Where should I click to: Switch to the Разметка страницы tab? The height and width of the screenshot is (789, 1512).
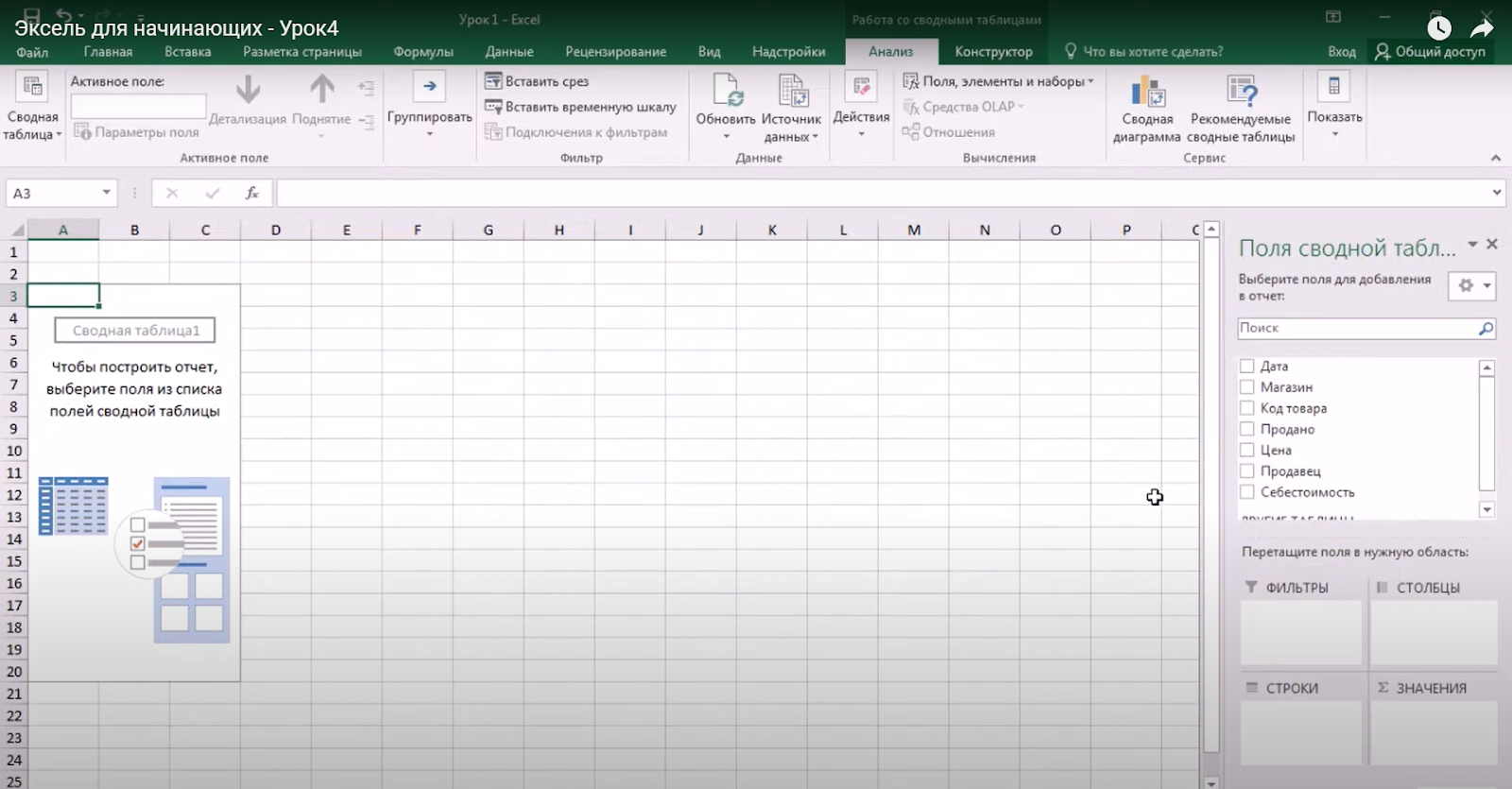pos(302,52)
